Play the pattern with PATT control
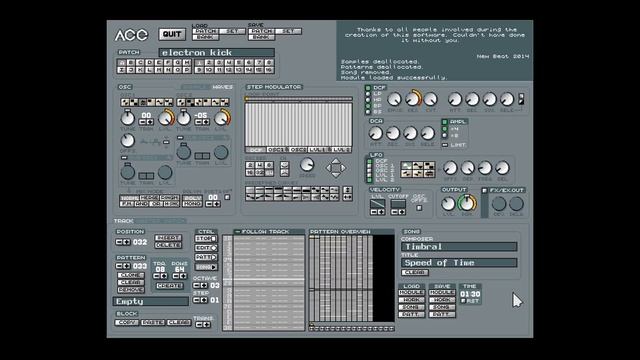Image resolution: width=640 pixels, height=360 pixels. pyautogui.click(x=206, y=257)
